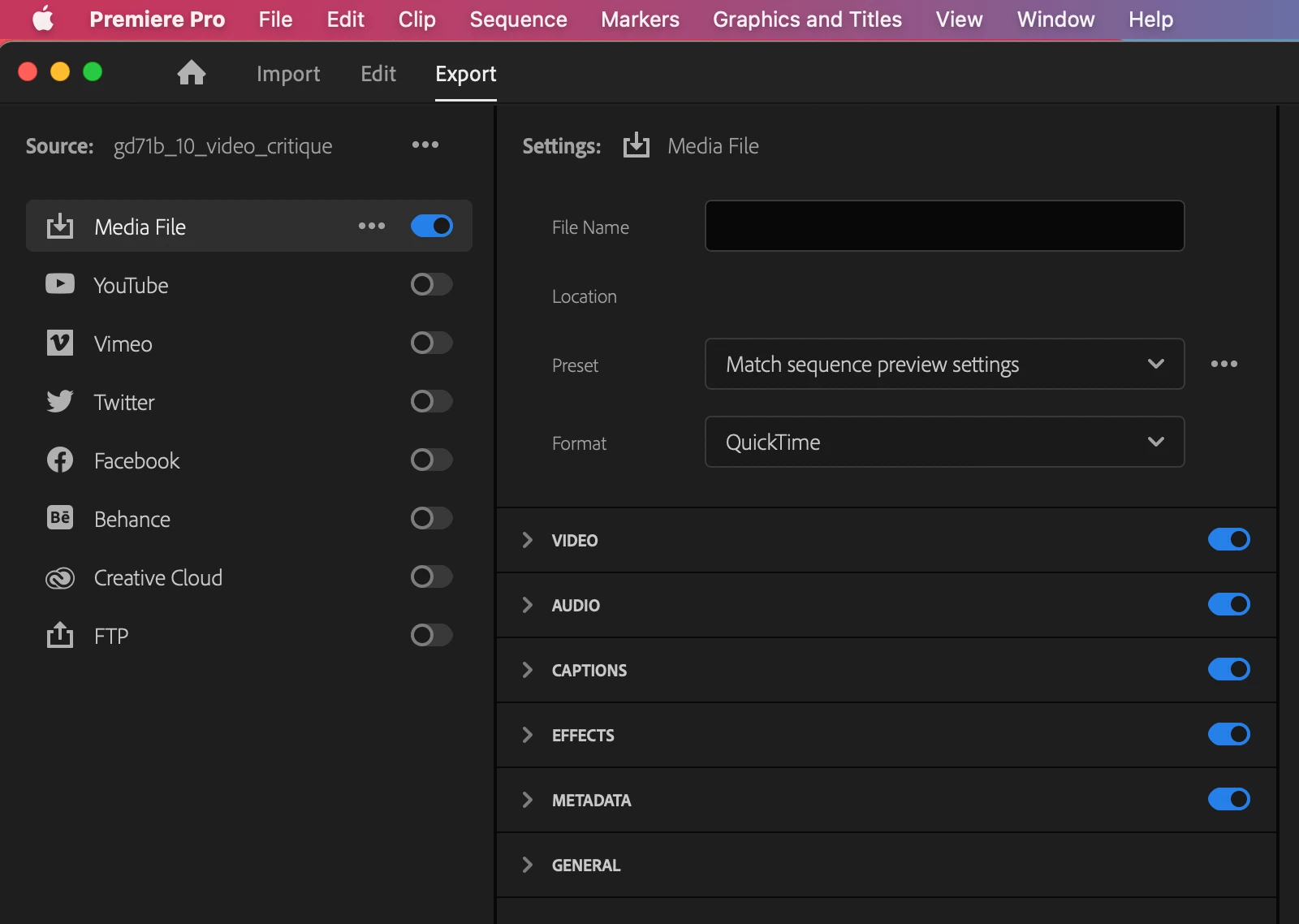Open the Format QuickTime dropdown
Viewport: 1299px width, 924px height.
pos(945,442)
